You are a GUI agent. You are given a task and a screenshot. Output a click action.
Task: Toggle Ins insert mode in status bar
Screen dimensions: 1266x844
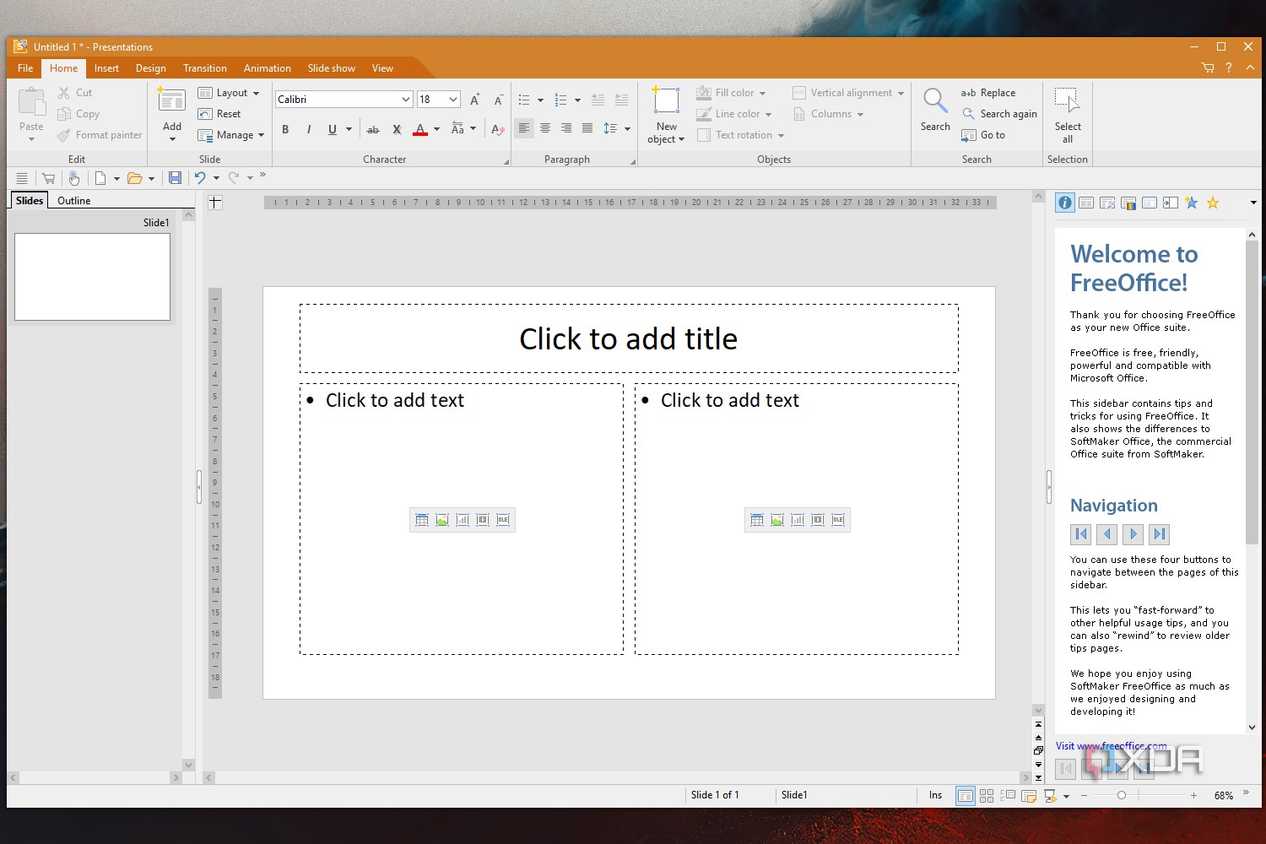[935, 795]
